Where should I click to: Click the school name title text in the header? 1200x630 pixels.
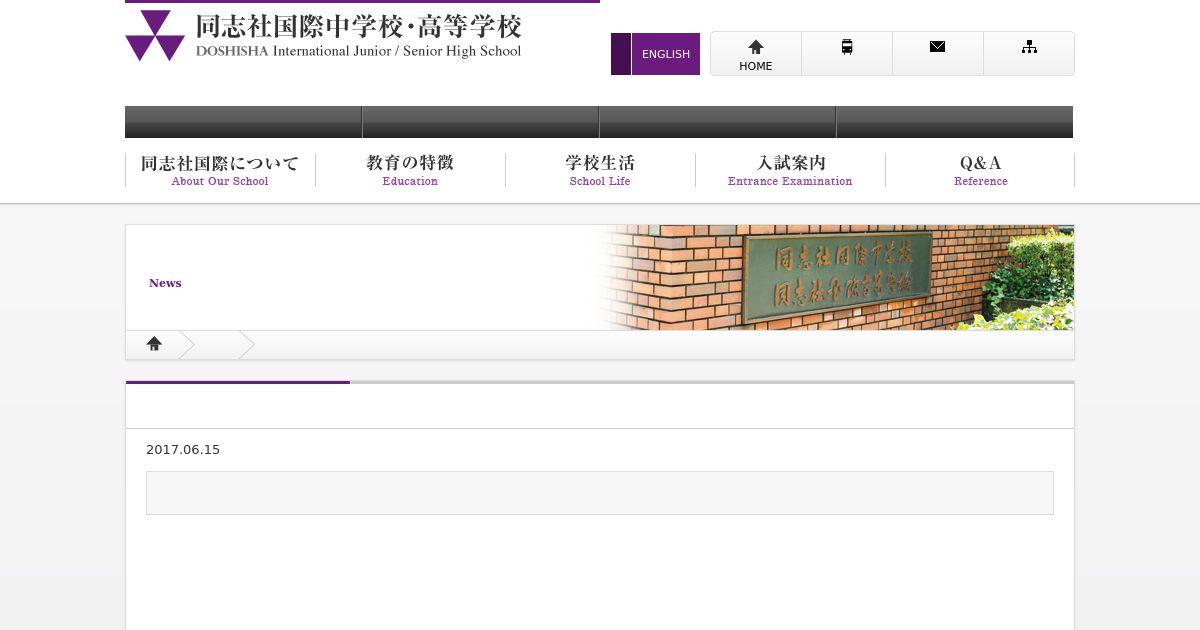pyautogui.click(x=358, y=35)
